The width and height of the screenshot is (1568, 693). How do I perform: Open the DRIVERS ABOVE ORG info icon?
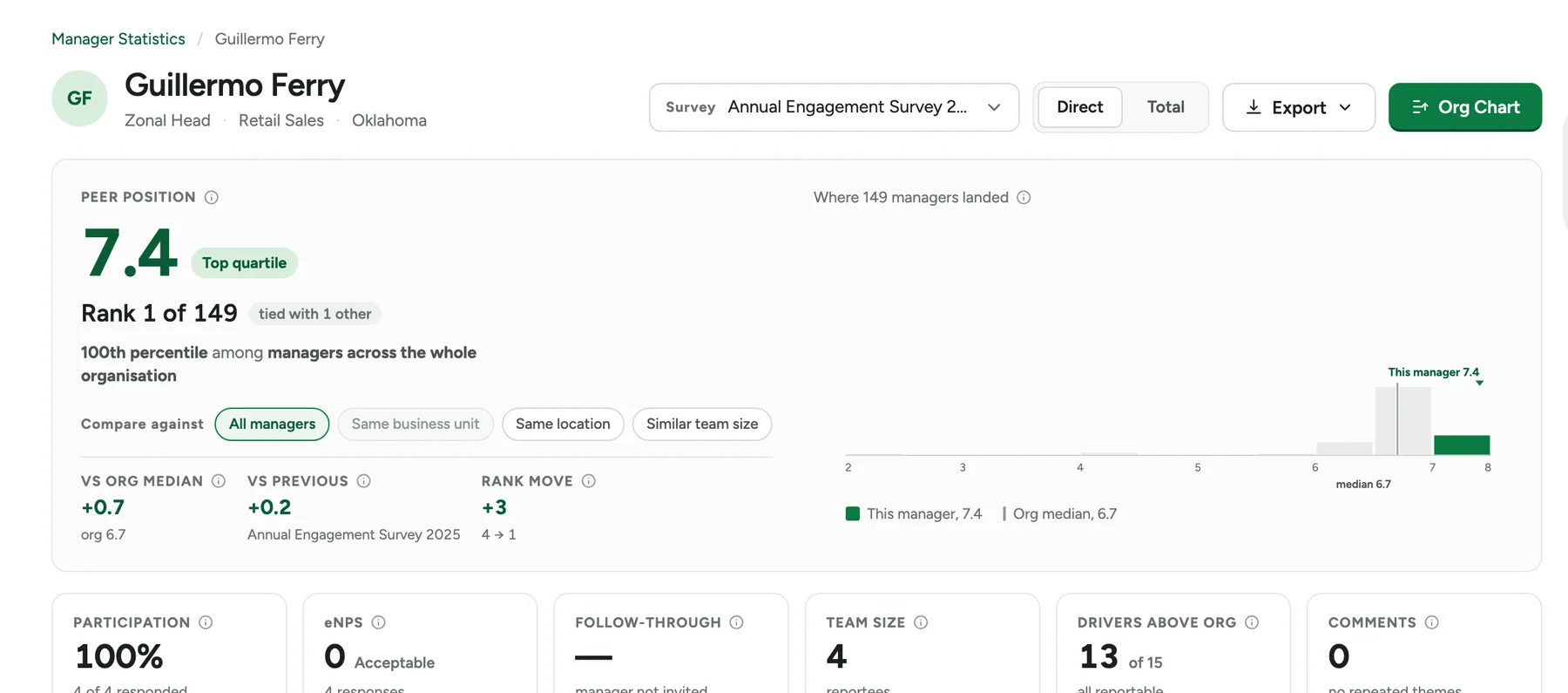[x=1252, y=622]
